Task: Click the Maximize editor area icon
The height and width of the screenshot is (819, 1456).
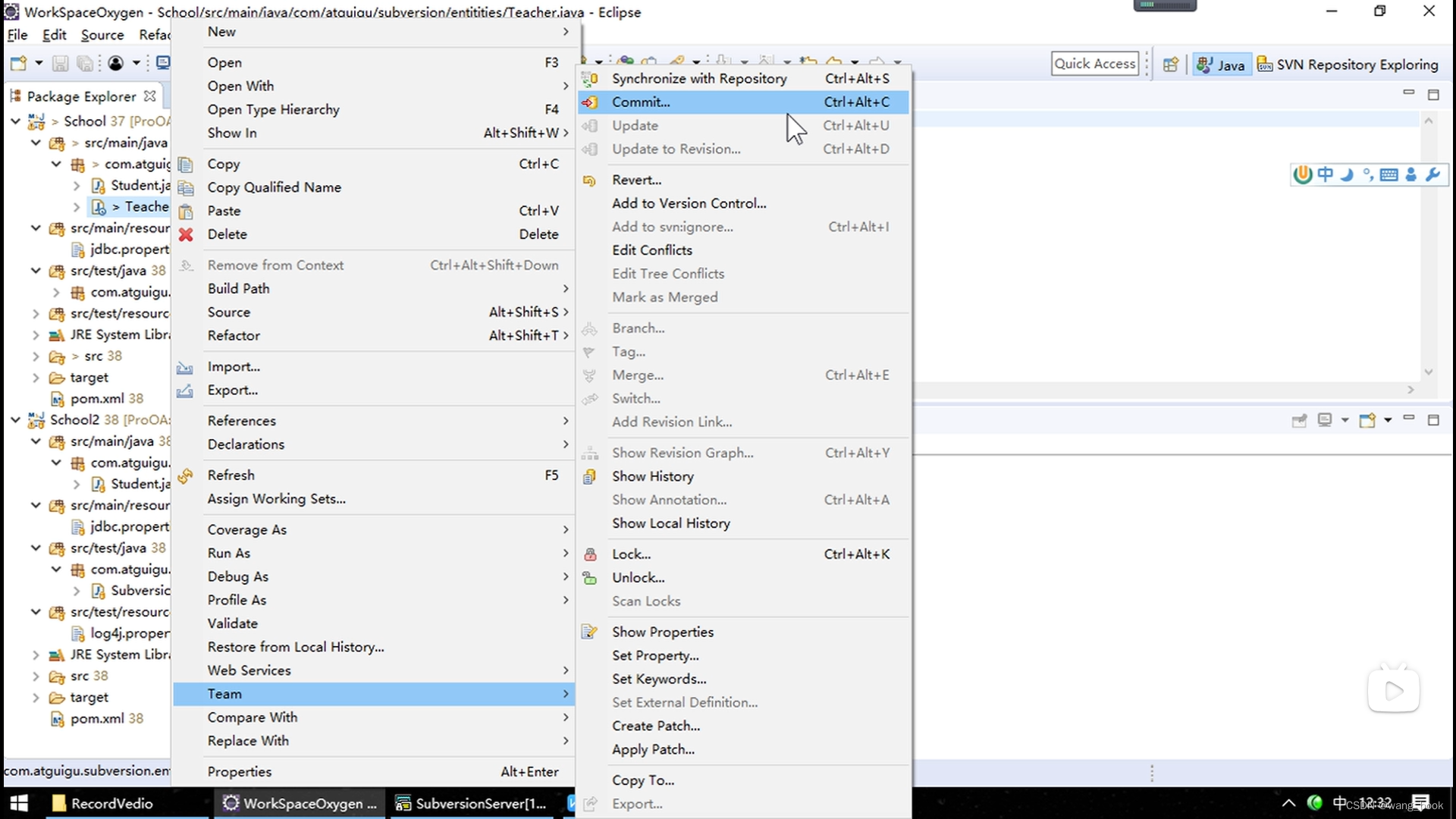Action: (1433, 95)
